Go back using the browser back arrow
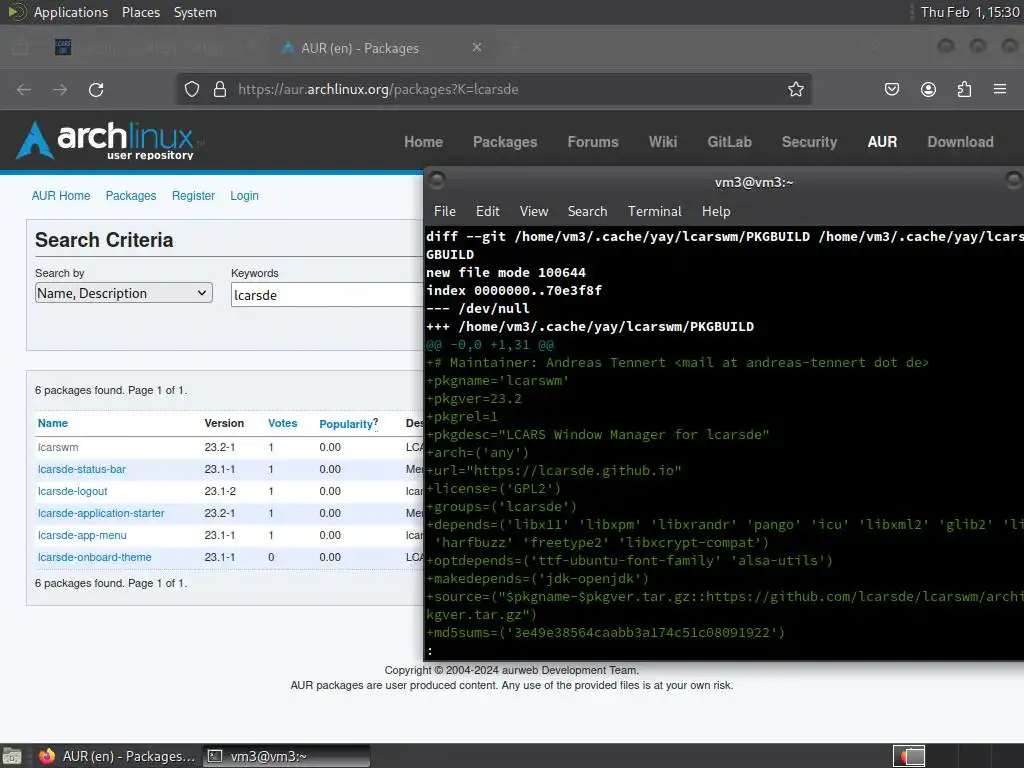This screenshot has height=768, width=1024. (x=24, y=89)
